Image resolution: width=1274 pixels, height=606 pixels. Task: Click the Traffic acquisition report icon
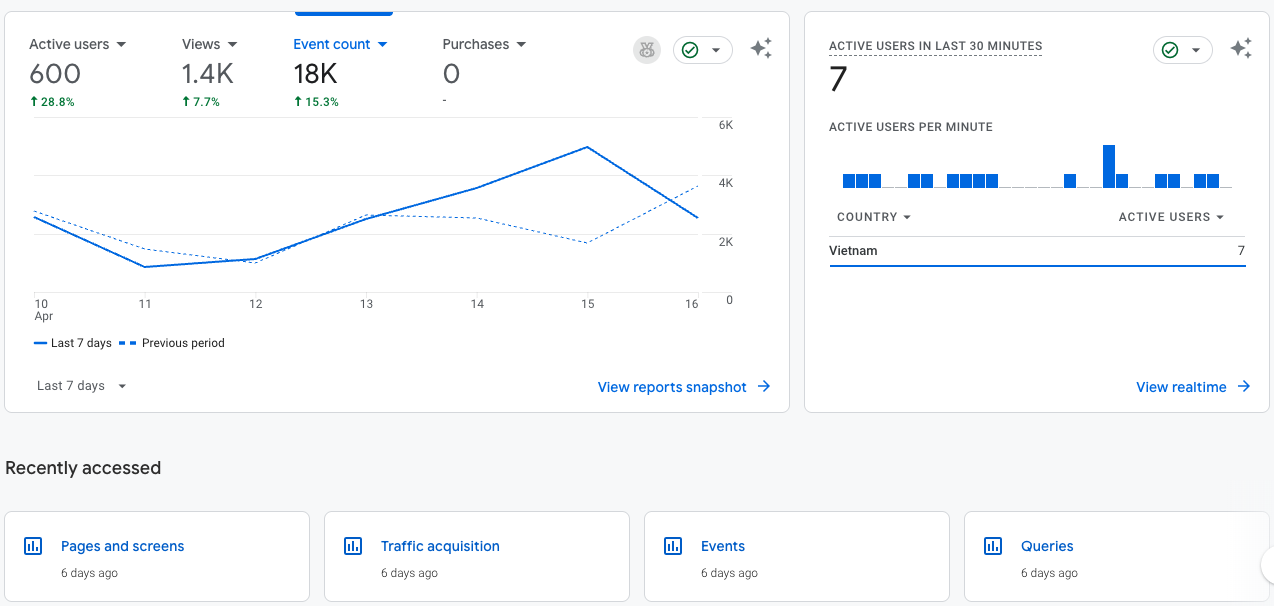(x=353, y=546)
